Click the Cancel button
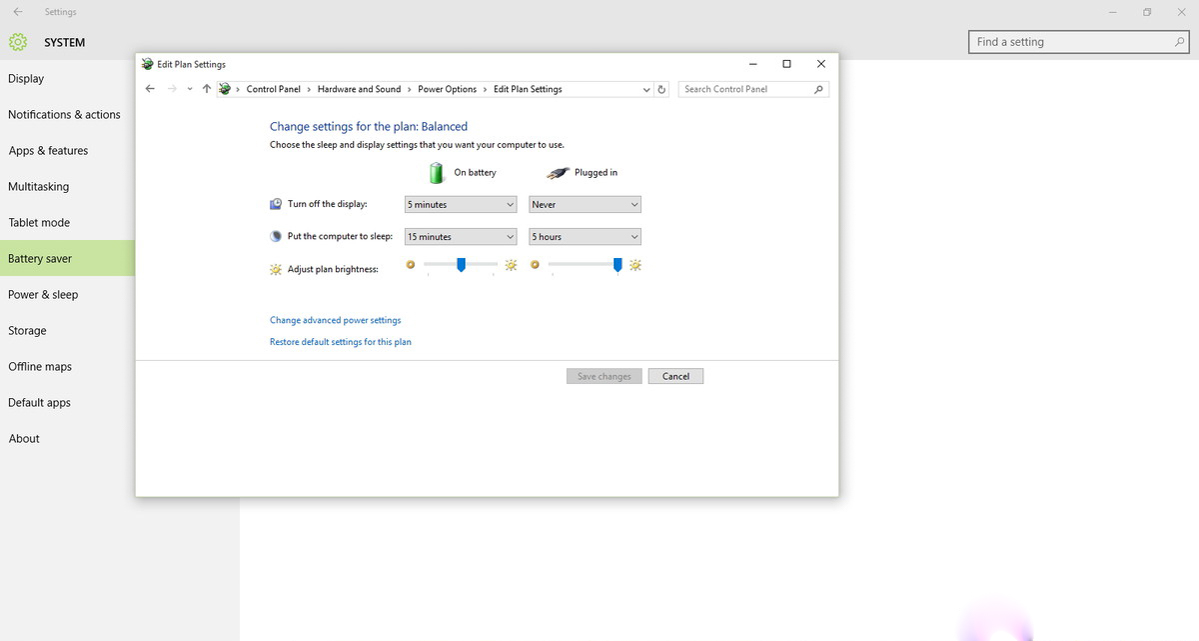Screen dimensions: 1199x641 coord(675,376)
